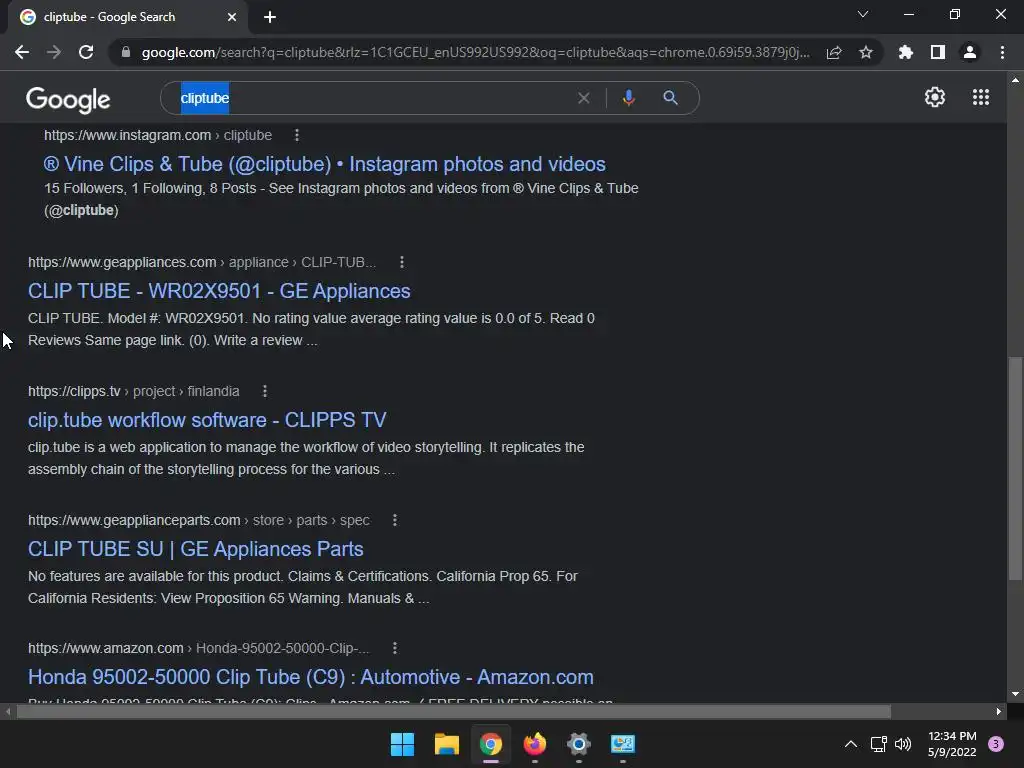Click the browser forward arrow
Image resolution: width=1024 pixels, height=768 pixels.
(54, 52)
